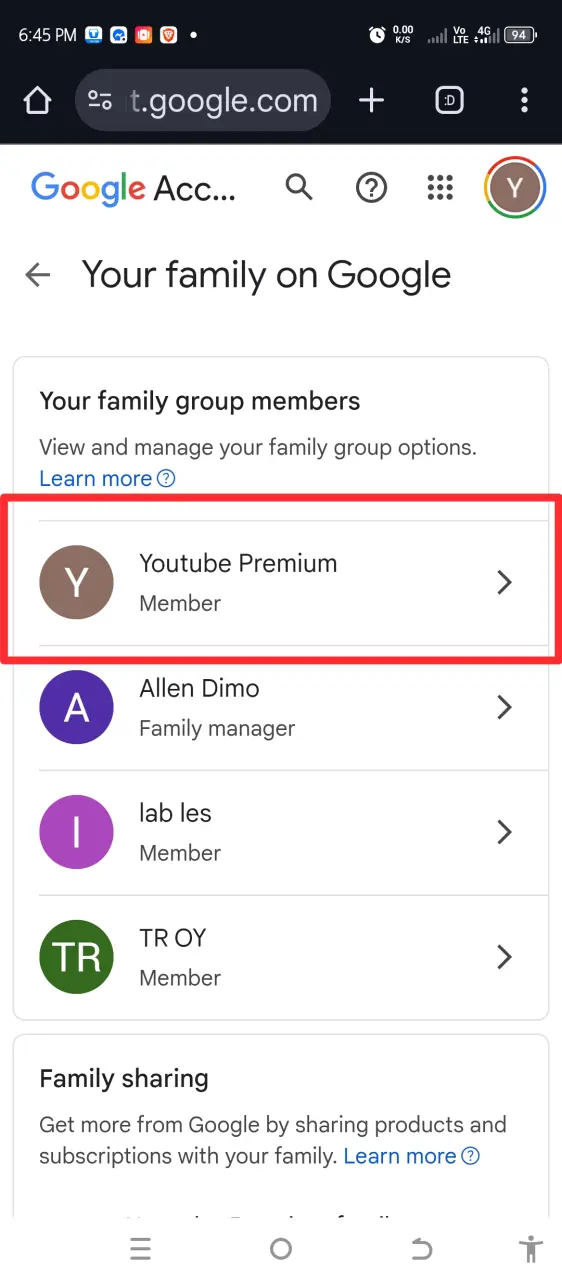Open the TR OY member chevron
The height and width of the screenshot is (1280, 562).
coord(505,957)
